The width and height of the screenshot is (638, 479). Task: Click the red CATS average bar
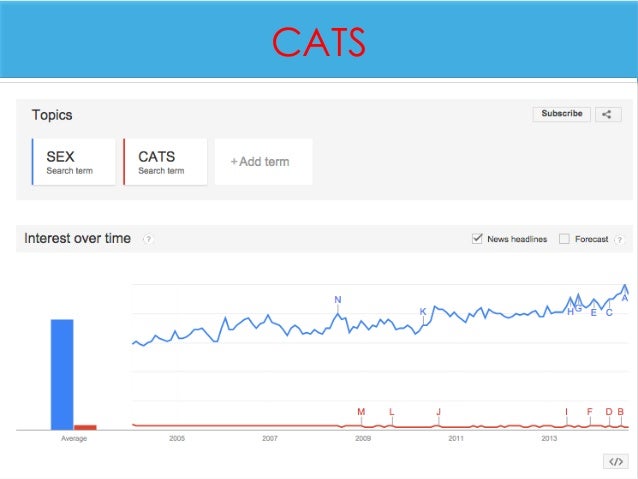(x=86, y=427)
